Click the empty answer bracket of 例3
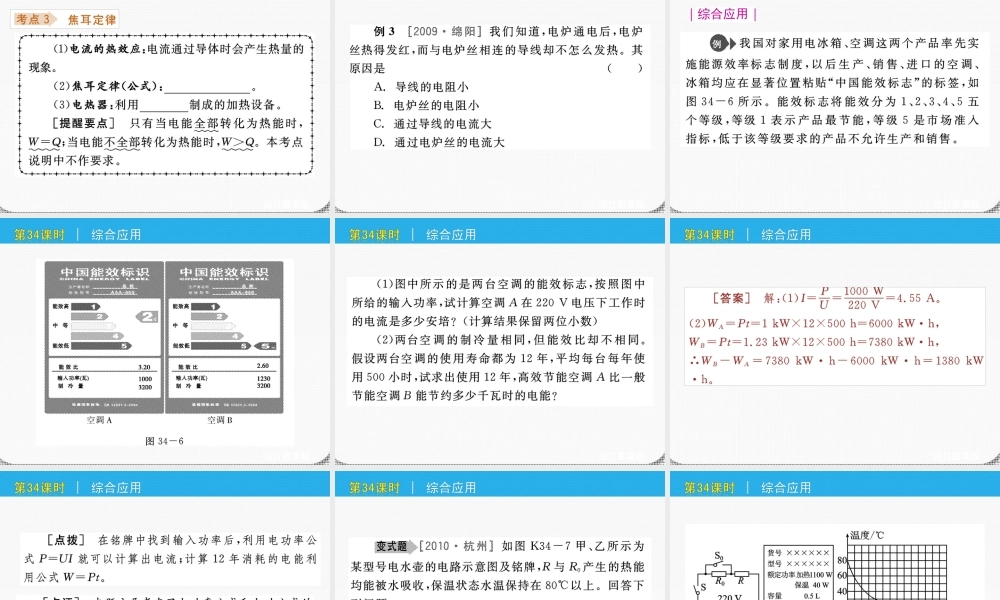Image resolution: width=1000 pixels, height=600 pixels. pyautogui.click(x=624, y=68)
